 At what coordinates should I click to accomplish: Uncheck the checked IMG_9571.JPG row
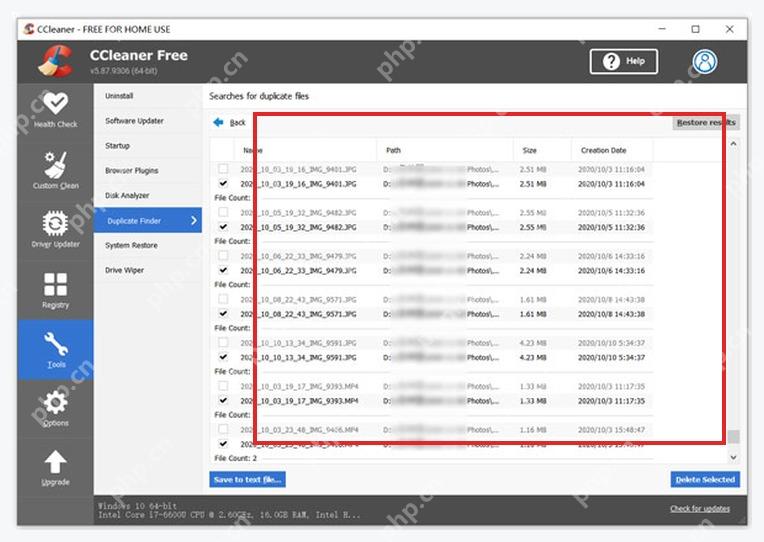[x=223, y=313]
